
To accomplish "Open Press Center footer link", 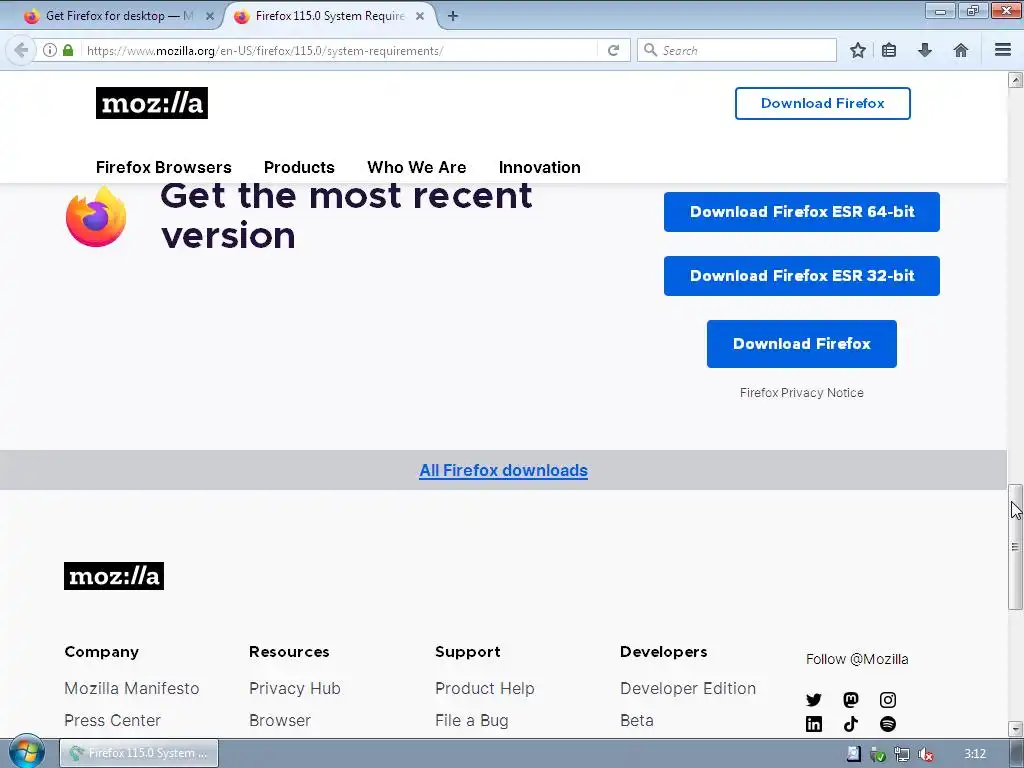I will 112,720.
